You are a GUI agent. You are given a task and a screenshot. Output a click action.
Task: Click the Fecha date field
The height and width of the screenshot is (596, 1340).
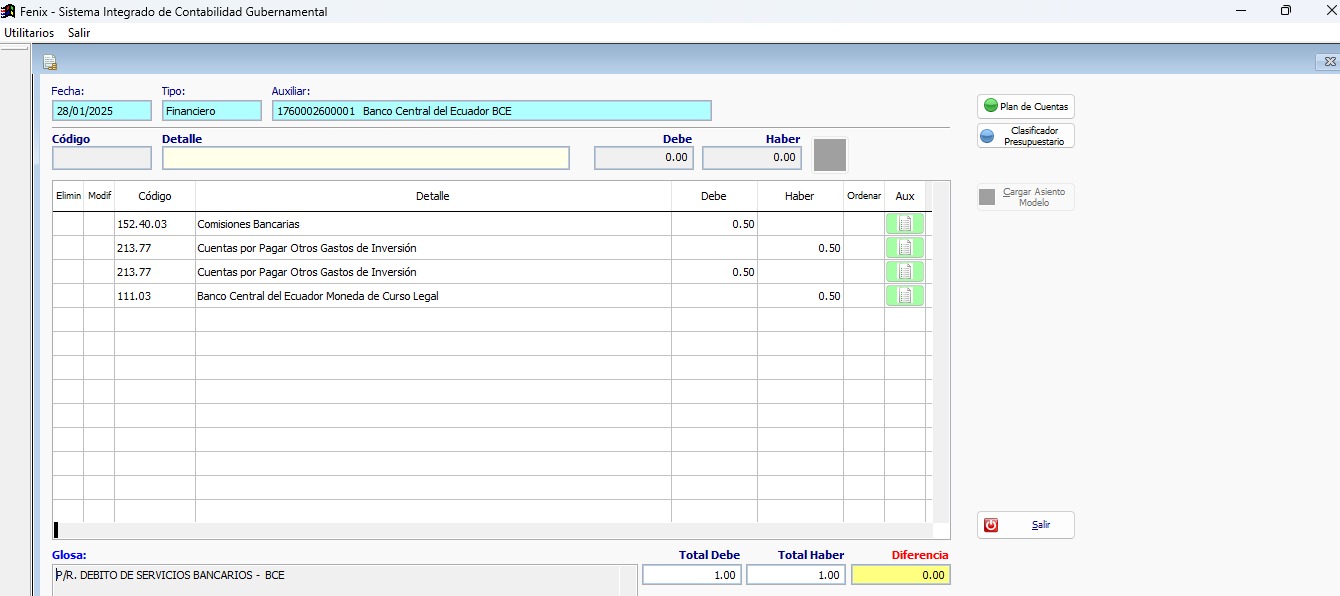pos(101,111)
